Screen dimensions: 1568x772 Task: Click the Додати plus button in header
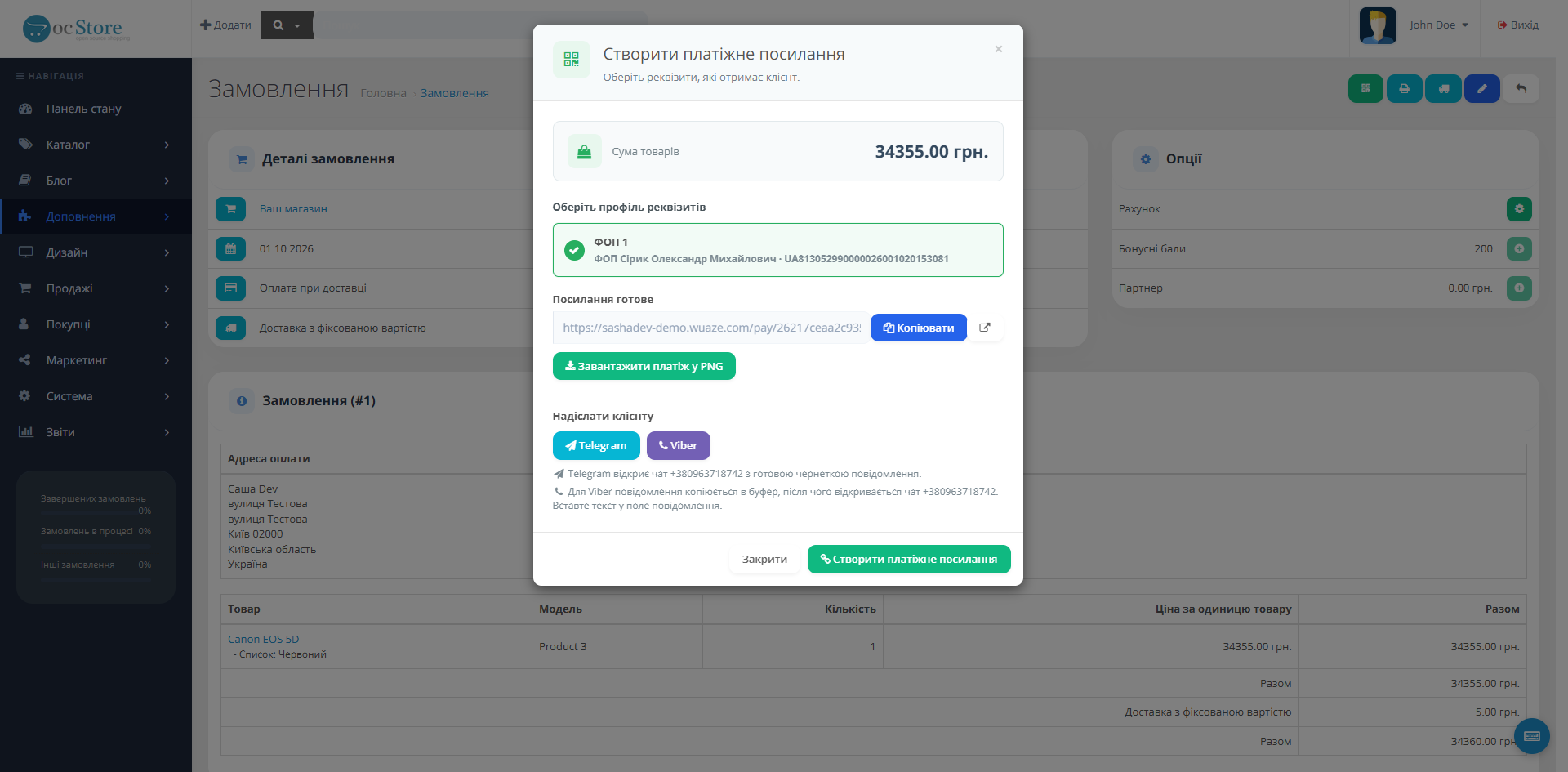coord(225,25)
